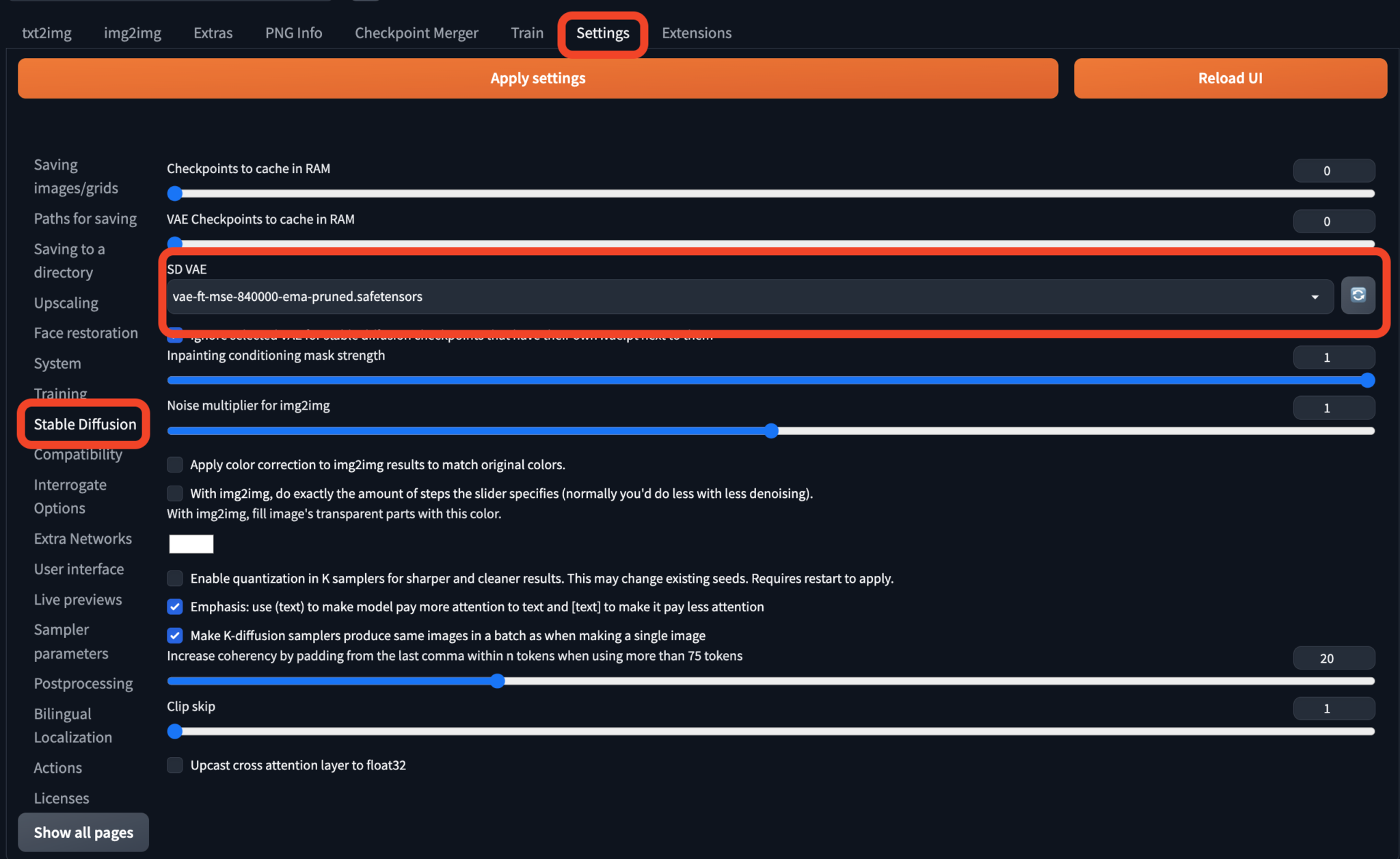Enable Upcast cross attention to float32
The image size is (1400, 859).
click(x=175, y=765)
